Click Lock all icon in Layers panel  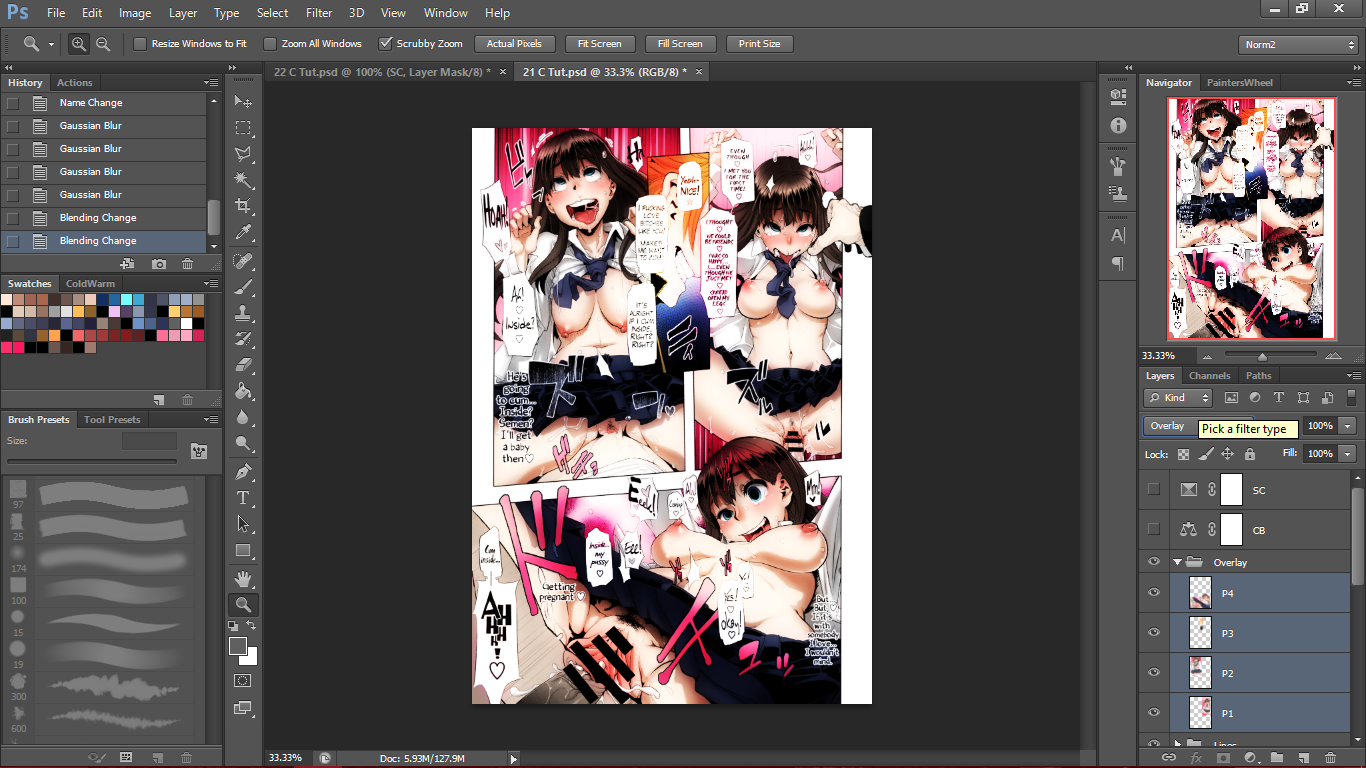pos(1249,454)
